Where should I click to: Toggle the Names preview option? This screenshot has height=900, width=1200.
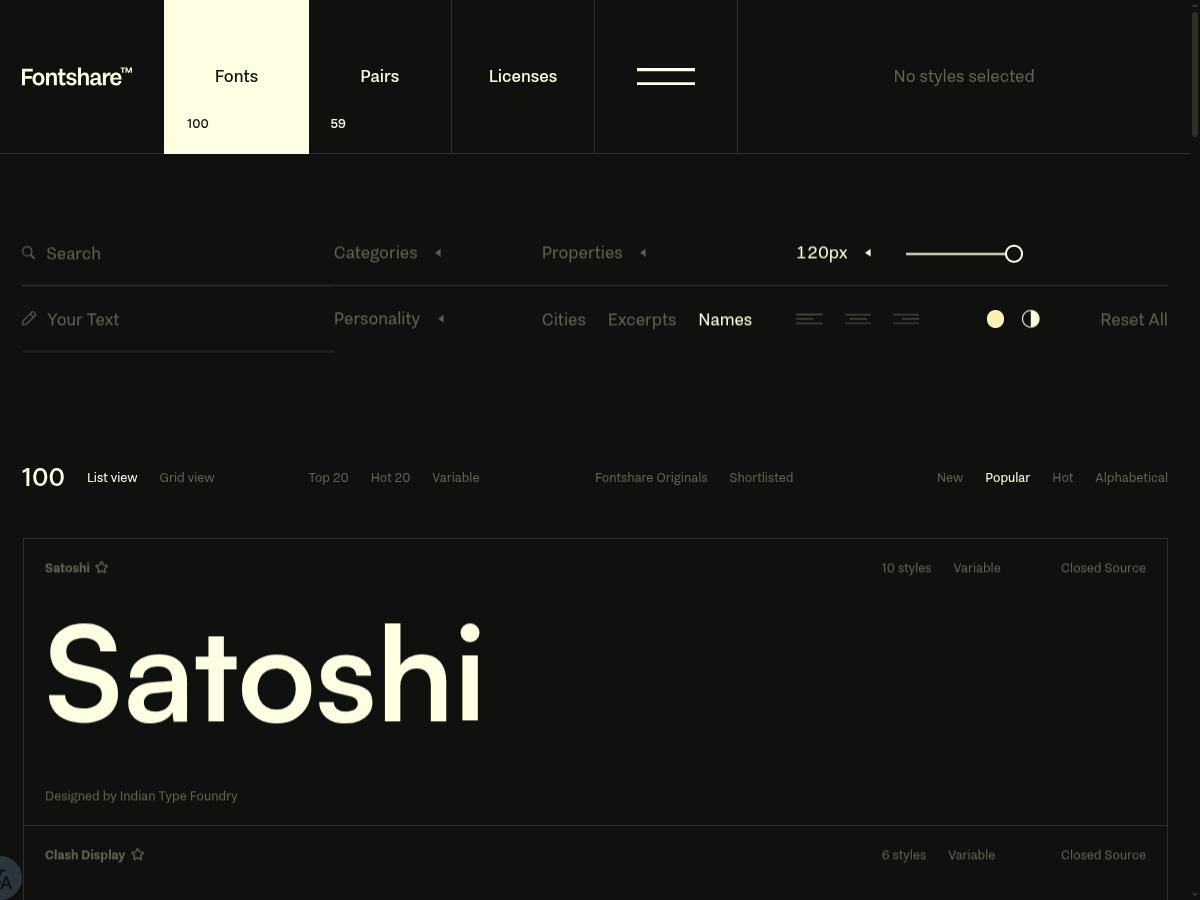tap(725, 319)
